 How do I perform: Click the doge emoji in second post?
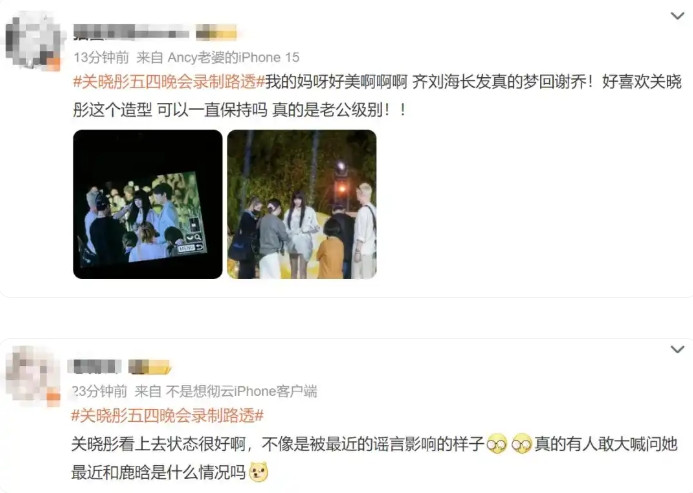(x=259, y=472)
